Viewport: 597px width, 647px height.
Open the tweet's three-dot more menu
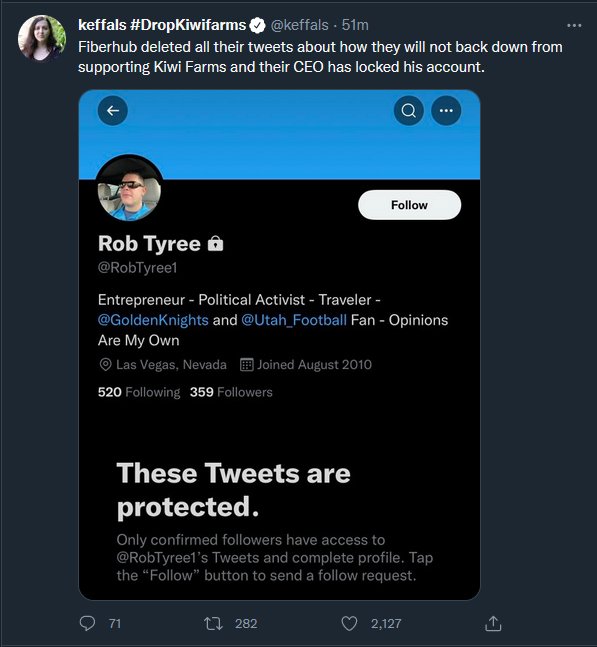click(574, 26)
